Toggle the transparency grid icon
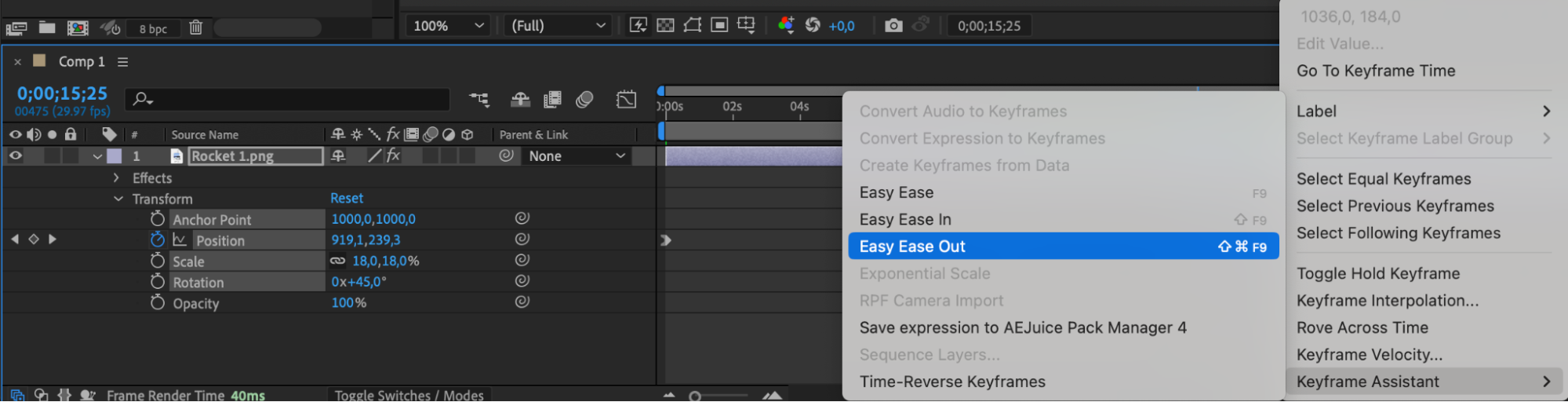 pos(665,26)
